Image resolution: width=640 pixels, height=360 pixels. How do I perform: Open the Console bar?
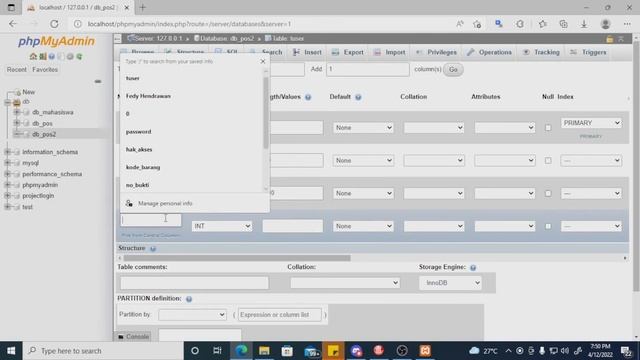(133, 337)
